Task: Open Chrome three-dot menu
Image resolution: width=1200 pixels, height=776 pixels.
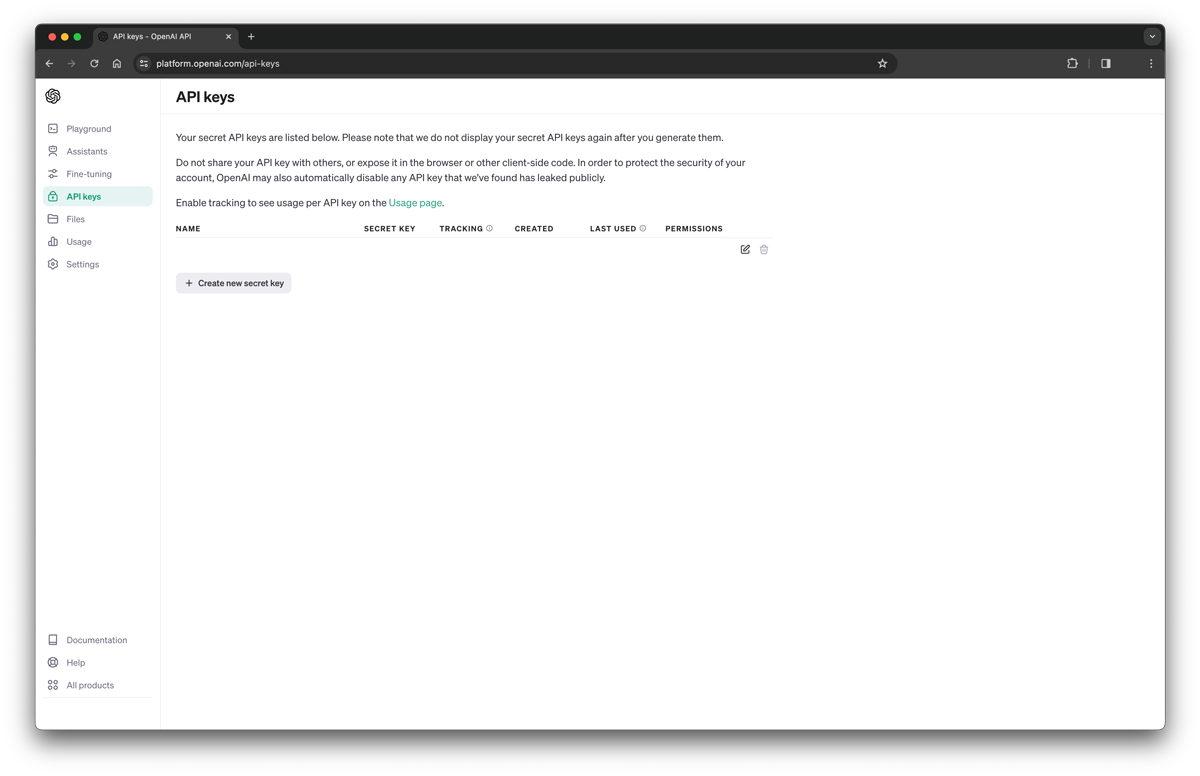Action: (x=1151, y=63)
